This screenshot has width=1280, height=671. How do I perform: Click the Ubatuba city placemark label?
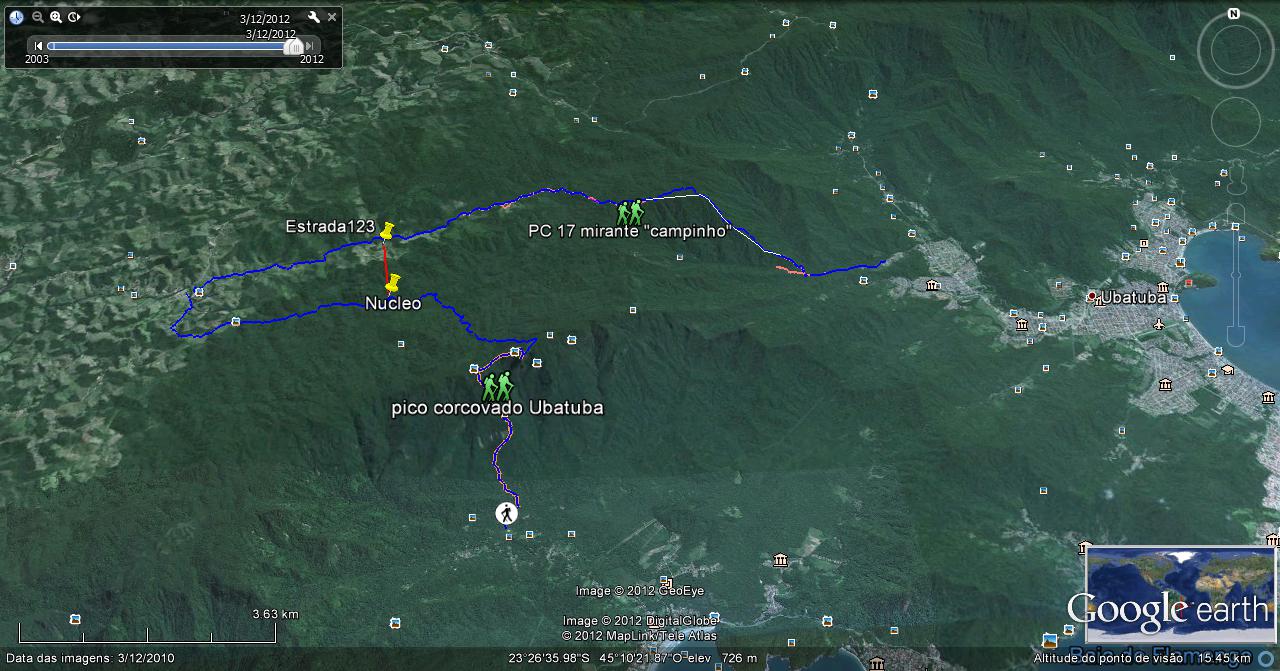point(1133,298)
